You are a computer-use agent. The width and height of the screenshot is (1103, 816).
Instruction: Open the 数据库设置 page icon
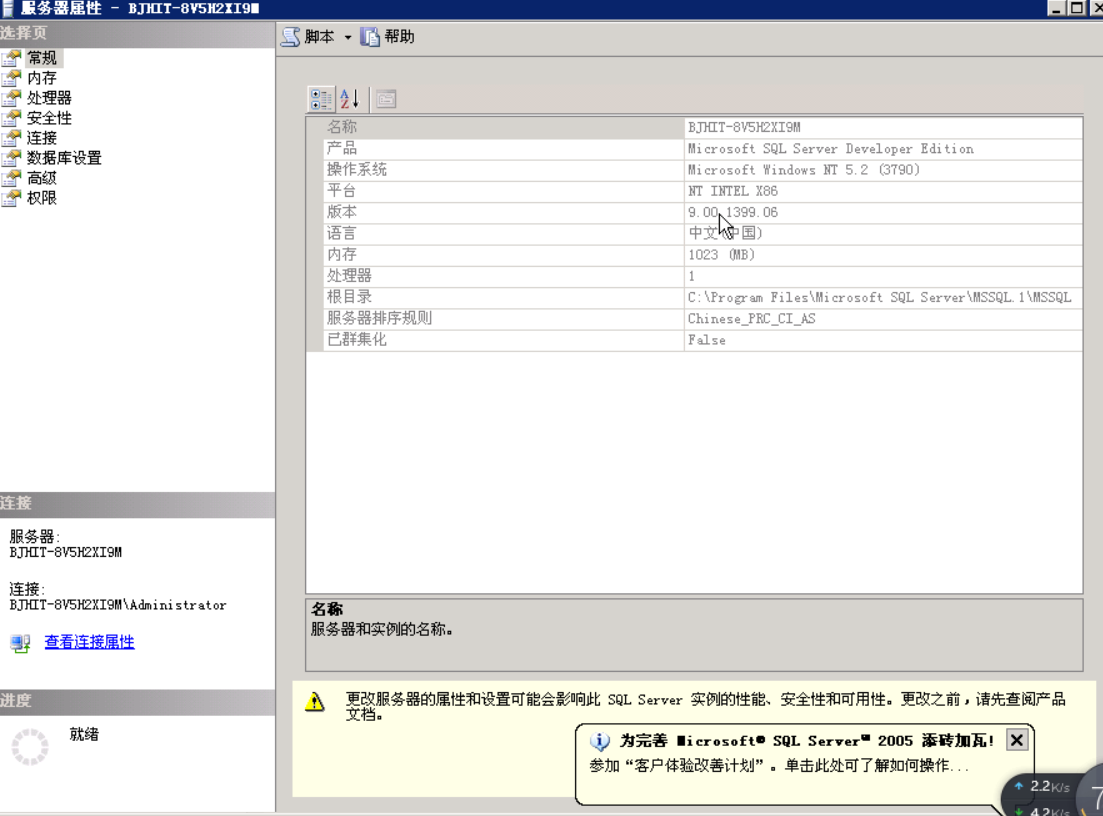click(11, 158)
